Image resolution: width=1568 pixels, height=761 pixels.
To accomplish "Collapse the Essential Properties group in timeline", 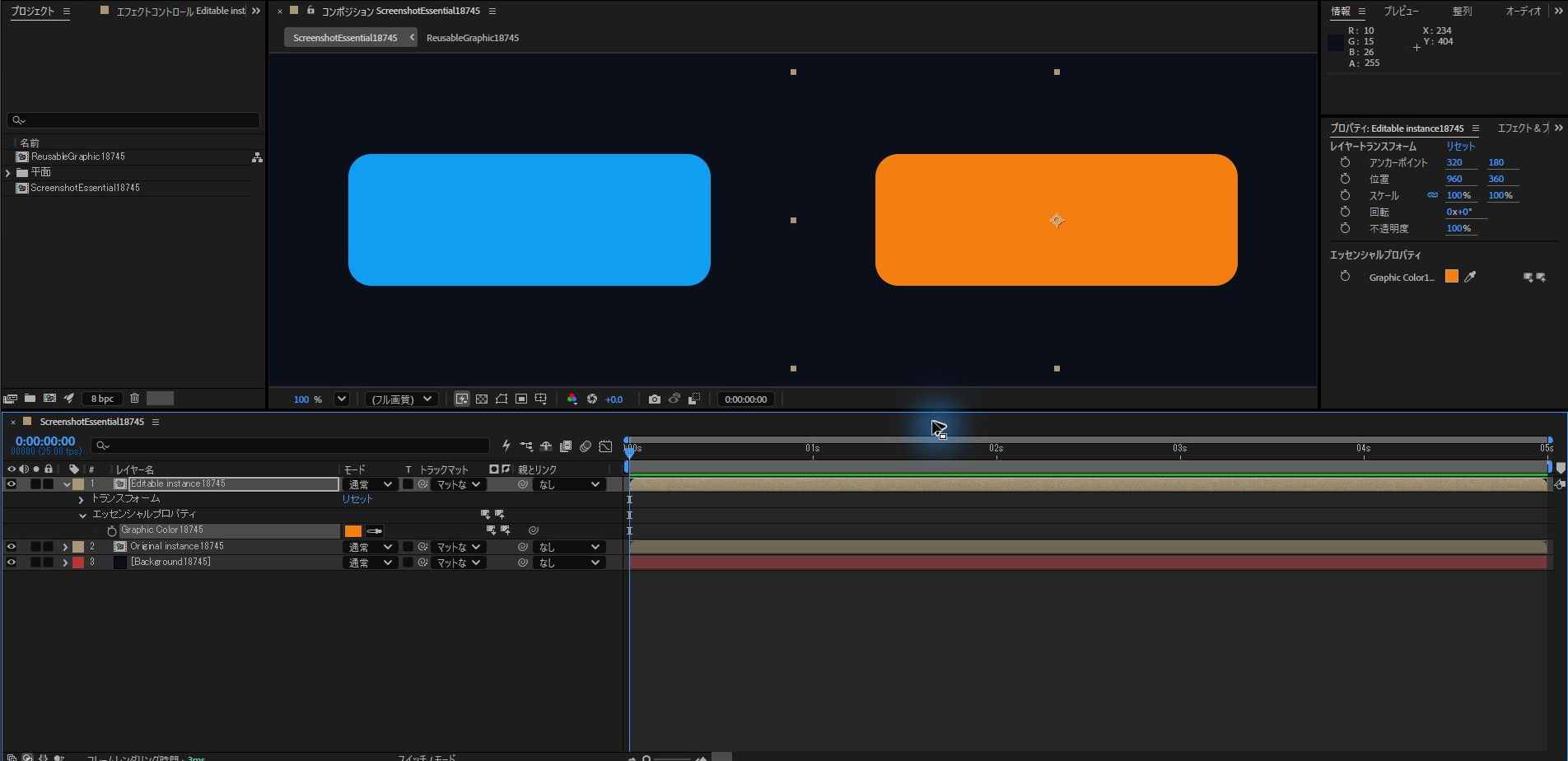I will 82,516.
